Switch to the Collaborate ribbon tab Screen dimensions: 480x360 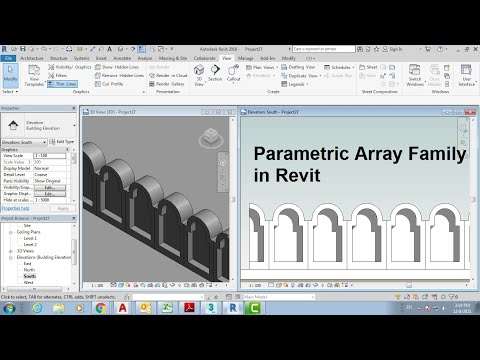coord(204,58)
